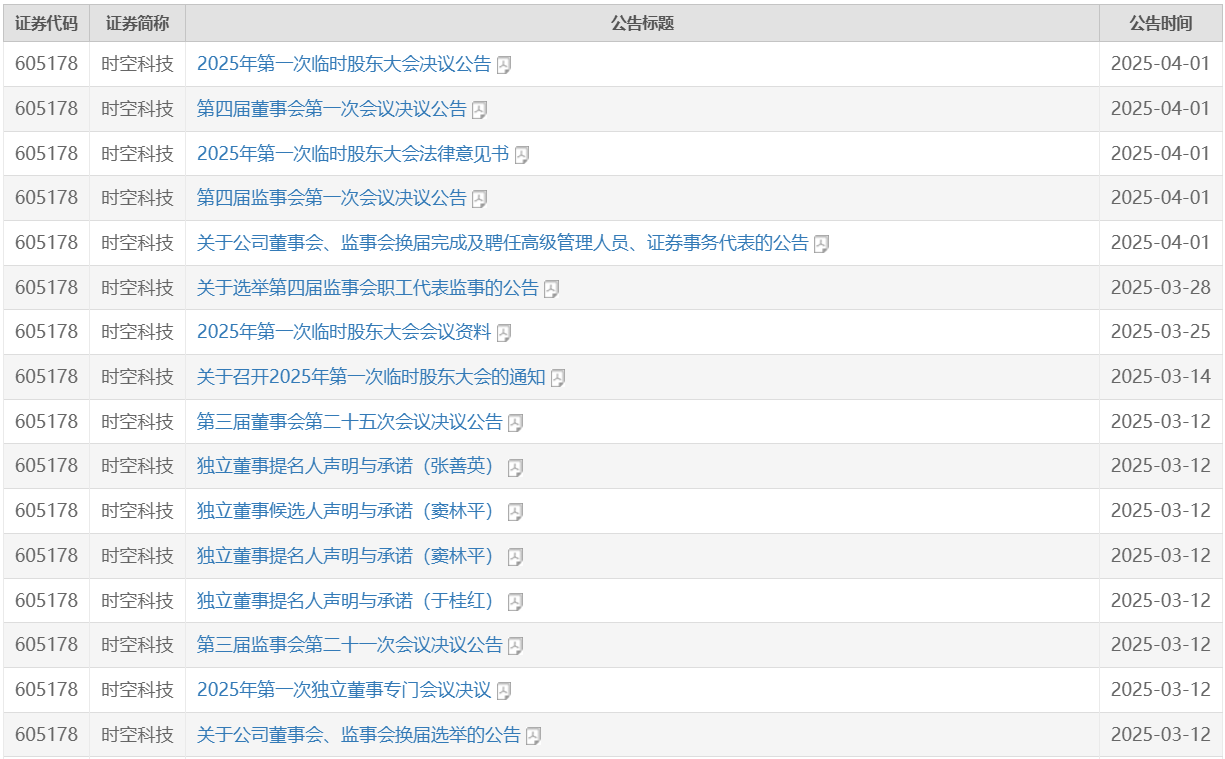Open PDF icon after 2025年第一次临时股东大会法律意见书
The width and height of the screenshot is (1225, 759).
coord(521,155)
